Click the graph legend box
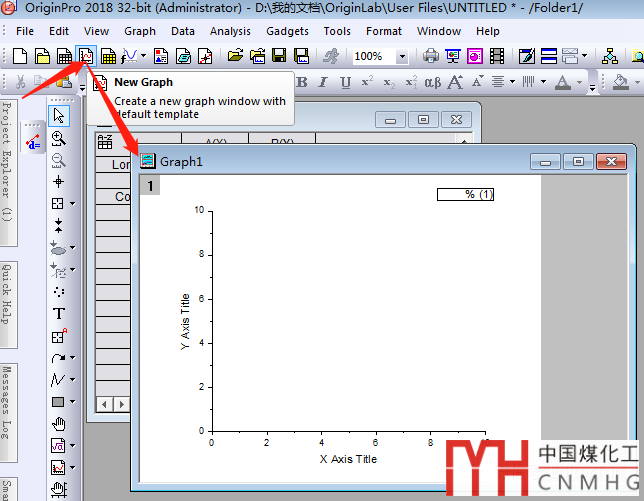Screen dimensions: 644x501 [x=465, y=194]
